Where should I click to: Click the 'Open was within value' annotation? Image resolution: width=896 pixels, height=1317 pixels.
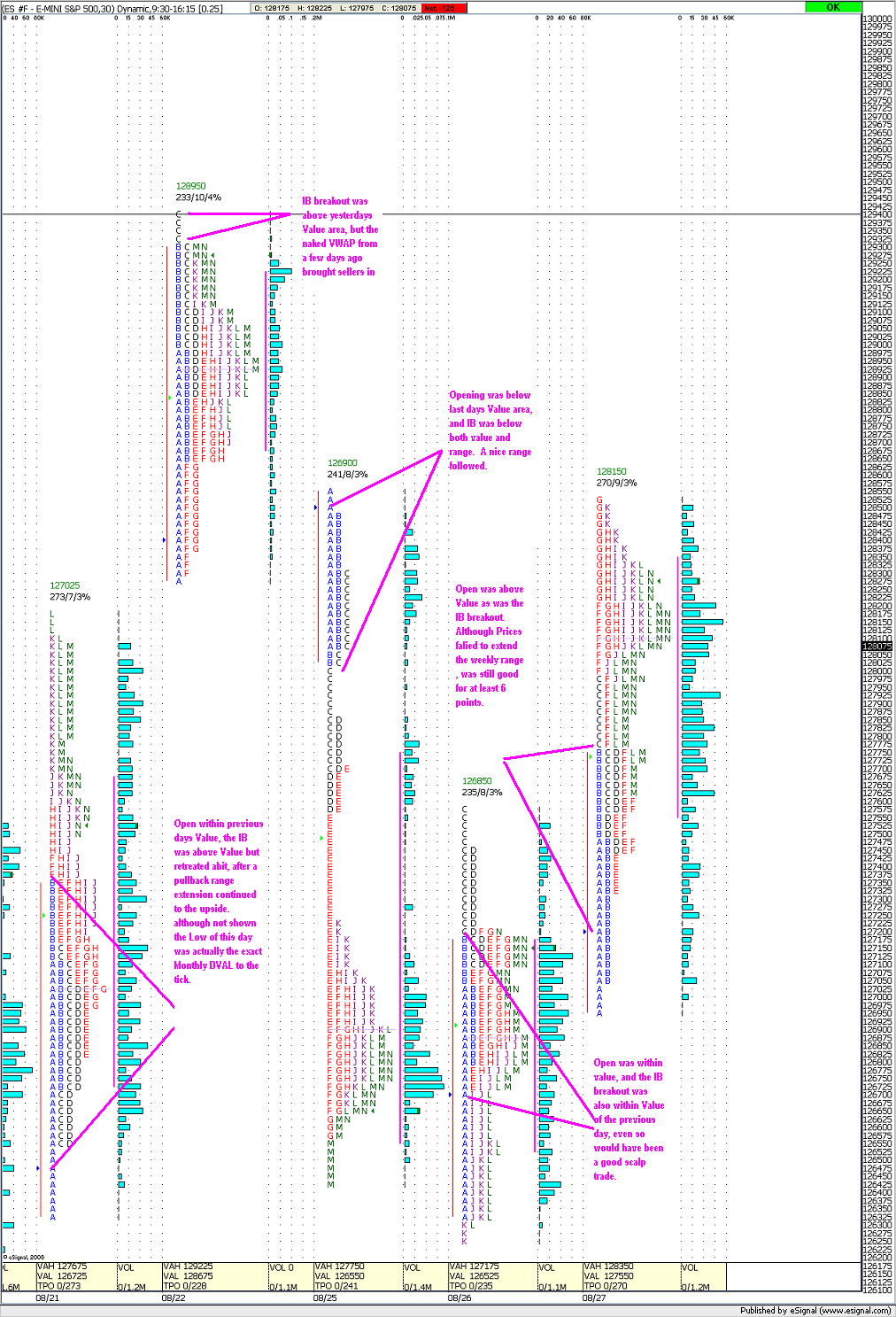pyautogui.click(x=629, y=1119)
